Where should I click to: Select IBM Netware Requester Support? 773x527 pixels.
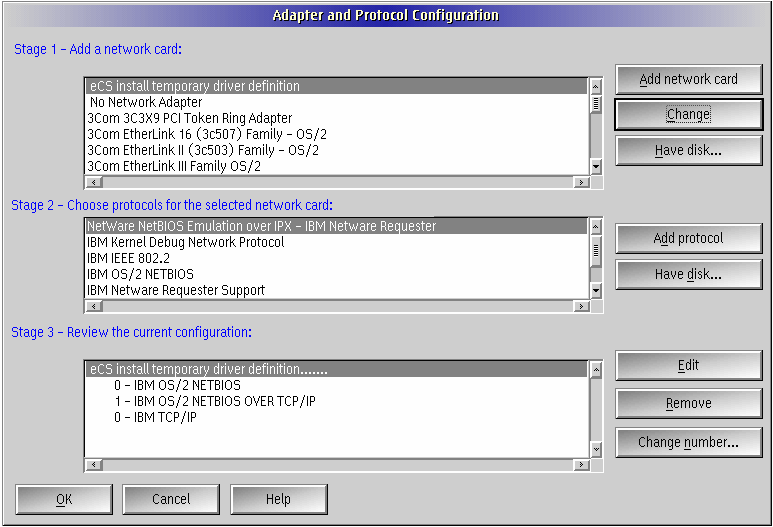[x=337, y=290]
